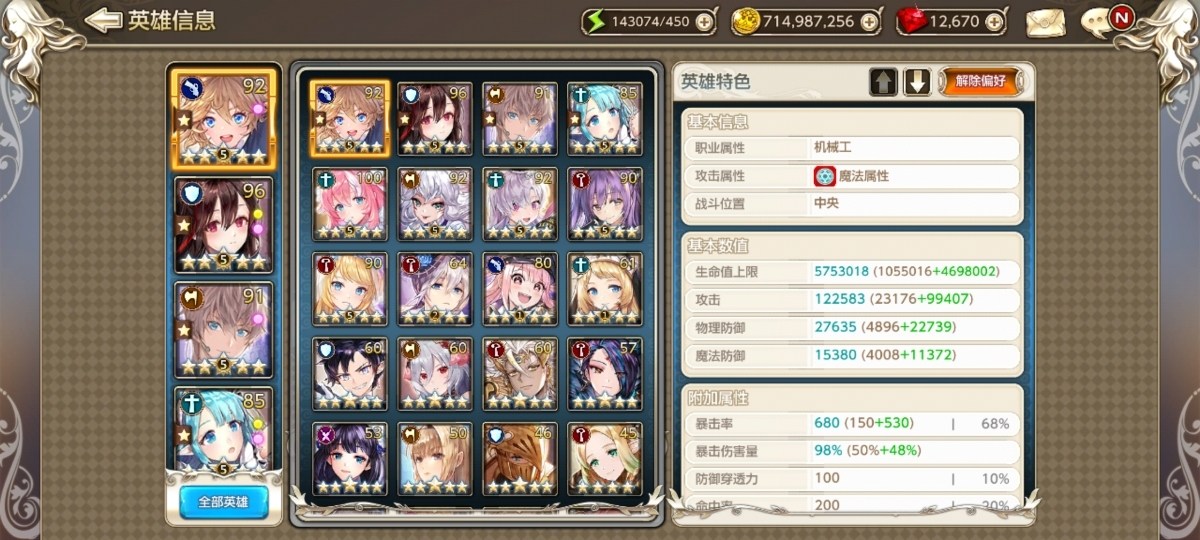
Task: Add rubies with the plus beside 12,670
Action: [x=993, y=21]
